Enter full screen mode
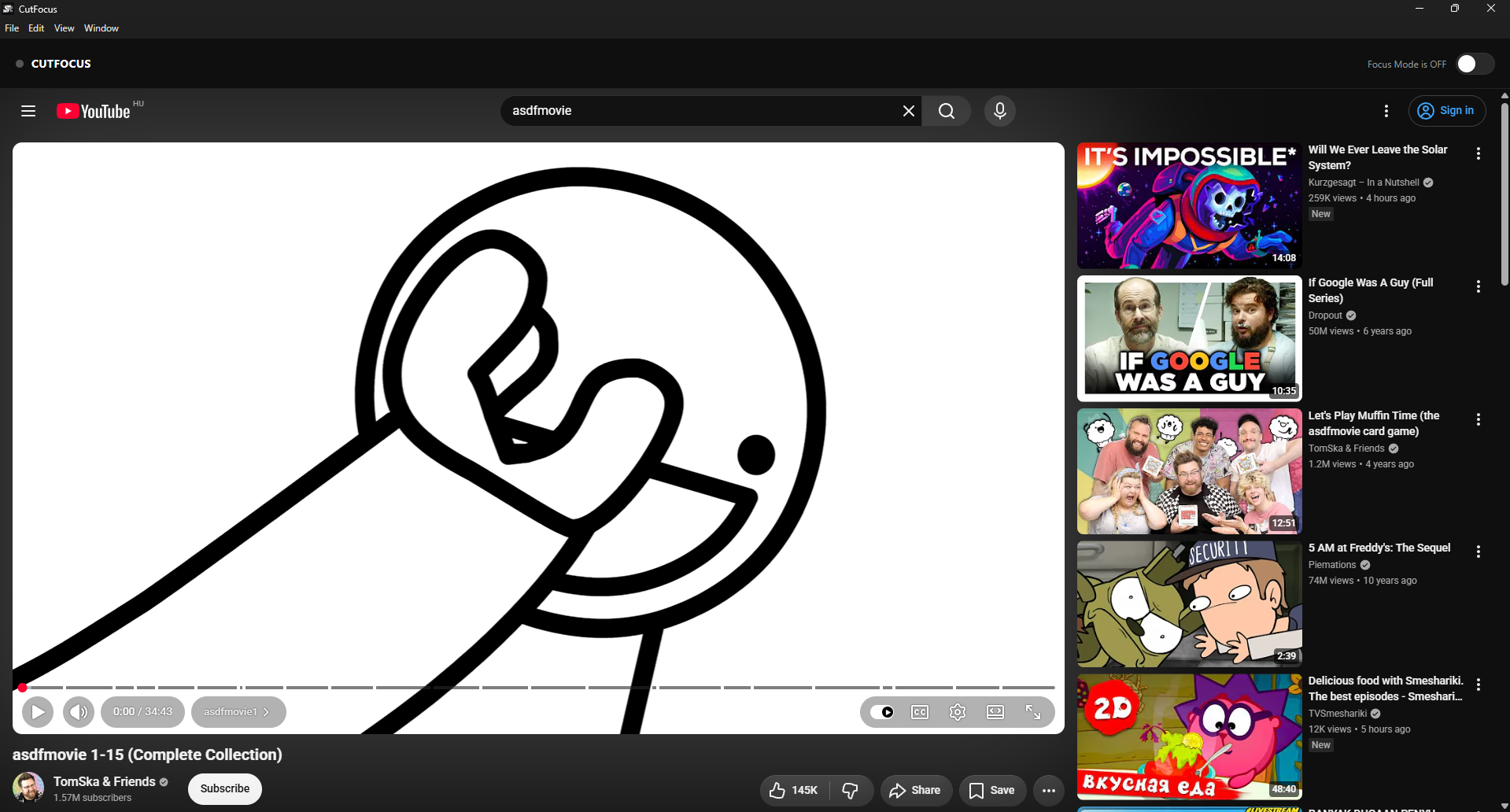 coord(1033,712)
